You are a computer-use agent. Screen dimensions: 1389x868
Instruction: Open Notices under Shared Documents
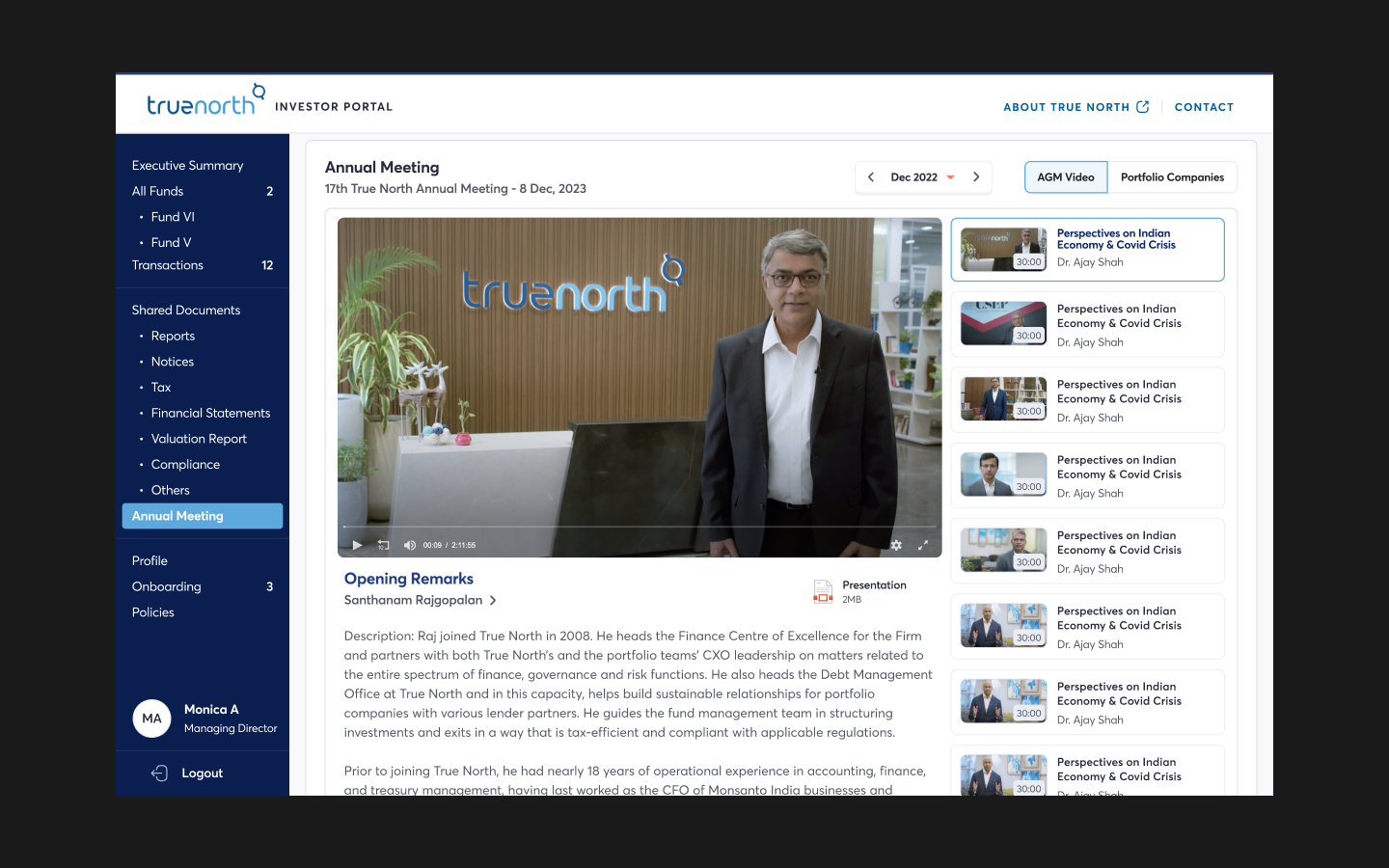[x=173, y=362]
